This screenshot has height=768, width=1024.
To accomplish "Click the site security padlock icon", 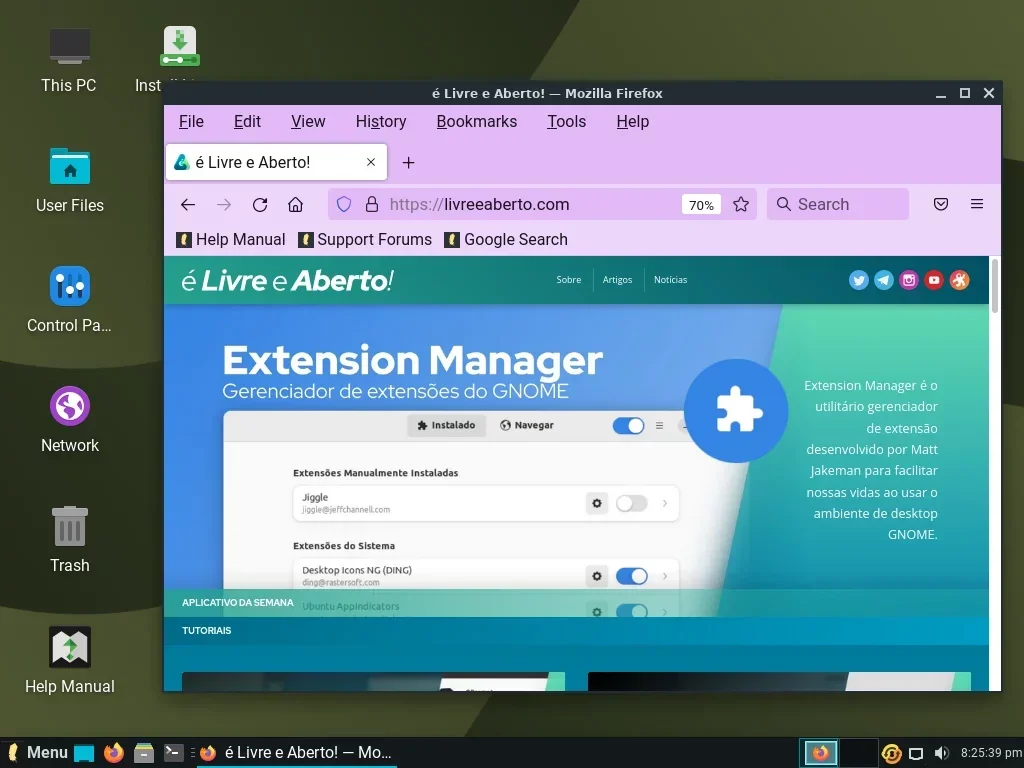I will tap(372, 204).
